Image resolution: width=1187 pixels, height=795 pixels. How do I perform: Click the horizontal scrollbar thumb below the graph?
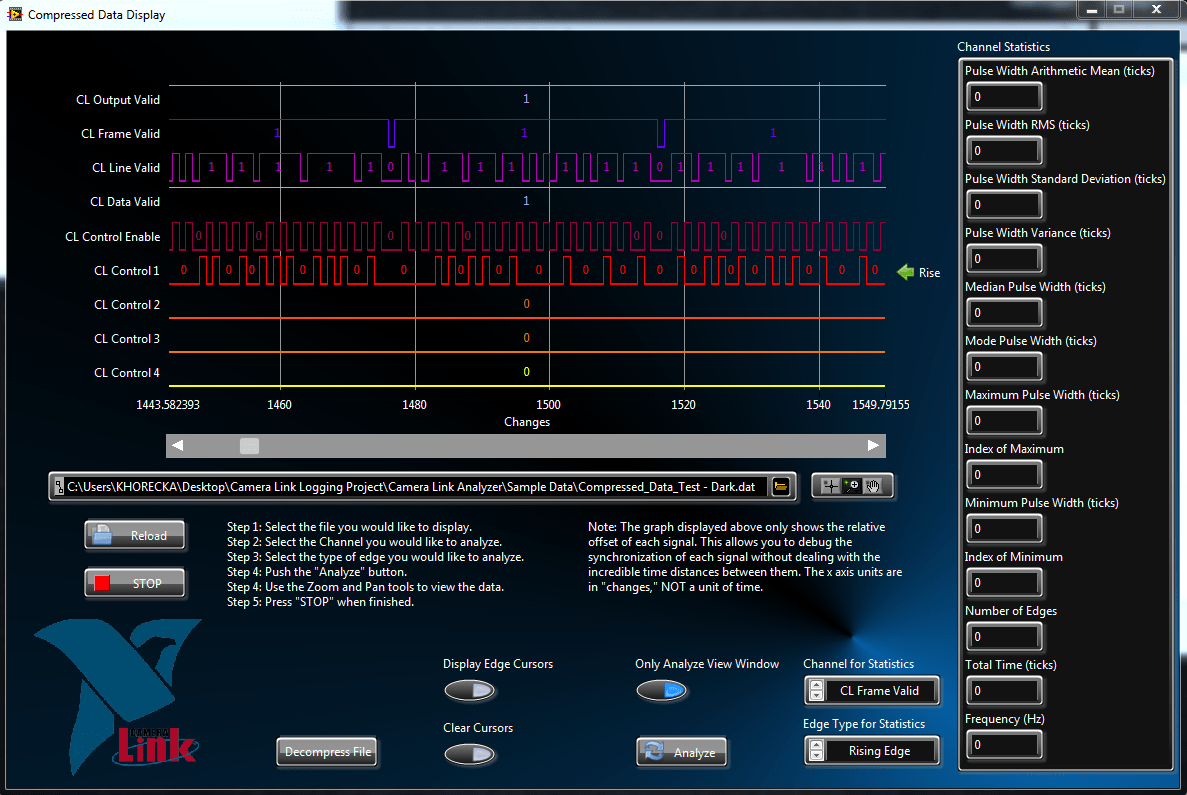[x=248, y=446]
